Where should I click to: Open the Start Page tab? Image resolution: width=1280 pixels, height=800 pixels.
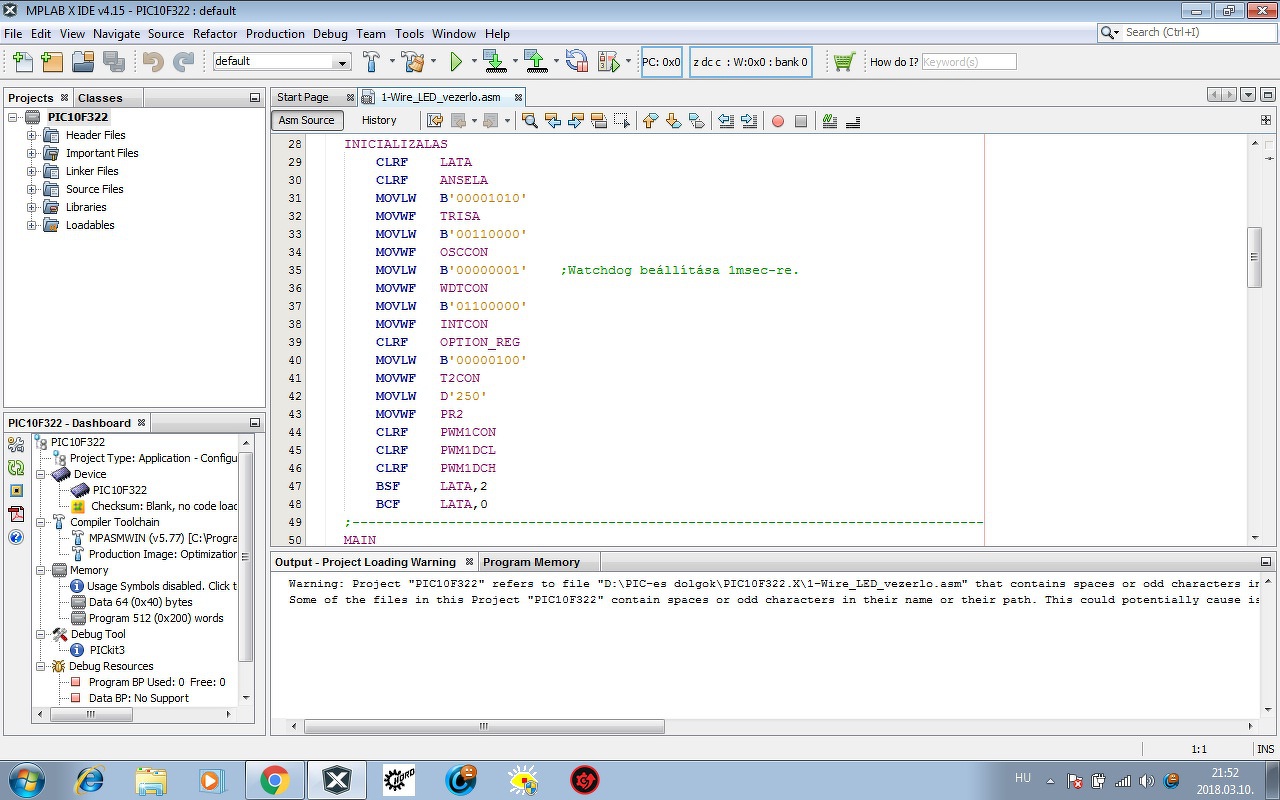coord(303,97)
